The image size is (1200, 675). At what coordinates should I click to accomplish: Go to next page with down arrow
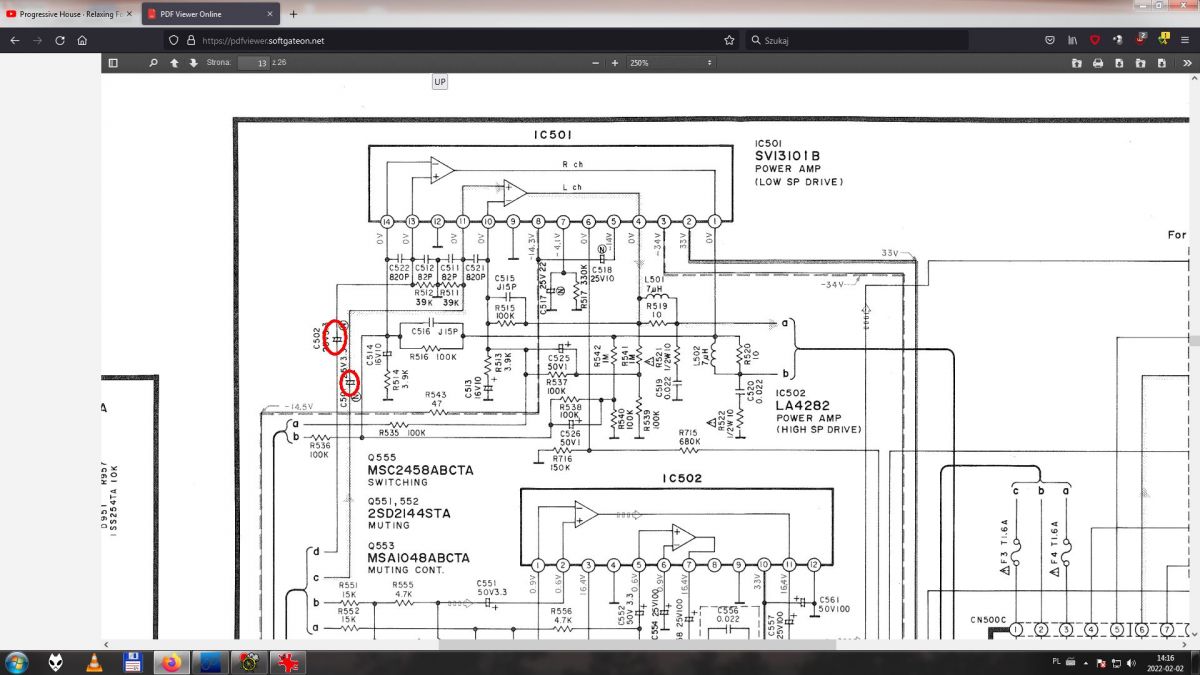194,62
